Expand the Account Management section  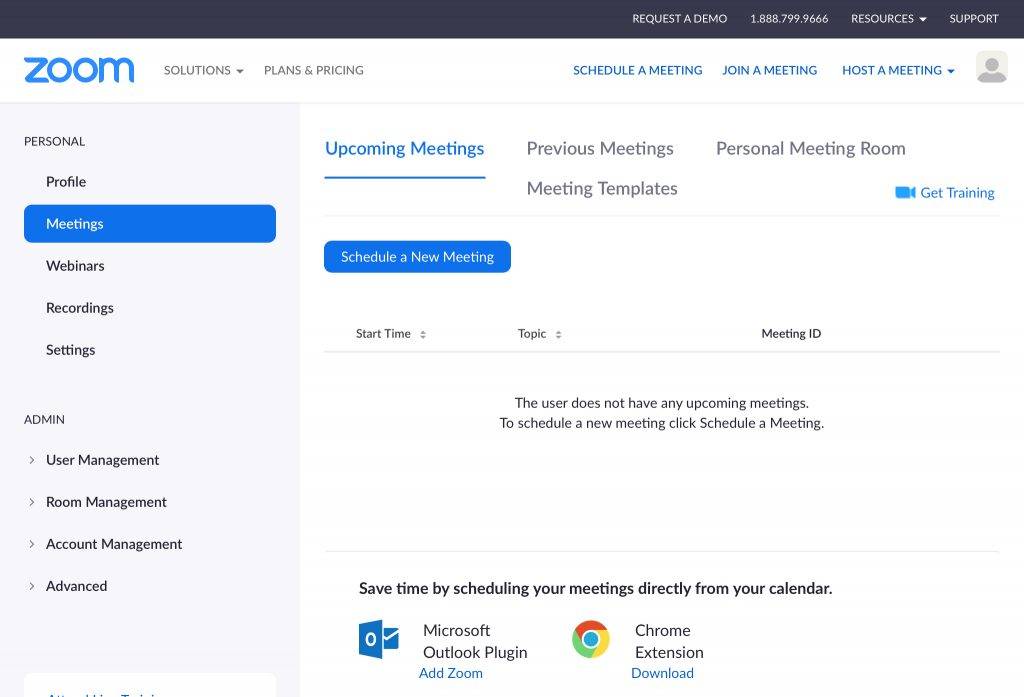pyautogui.click(x=114, y=544)
